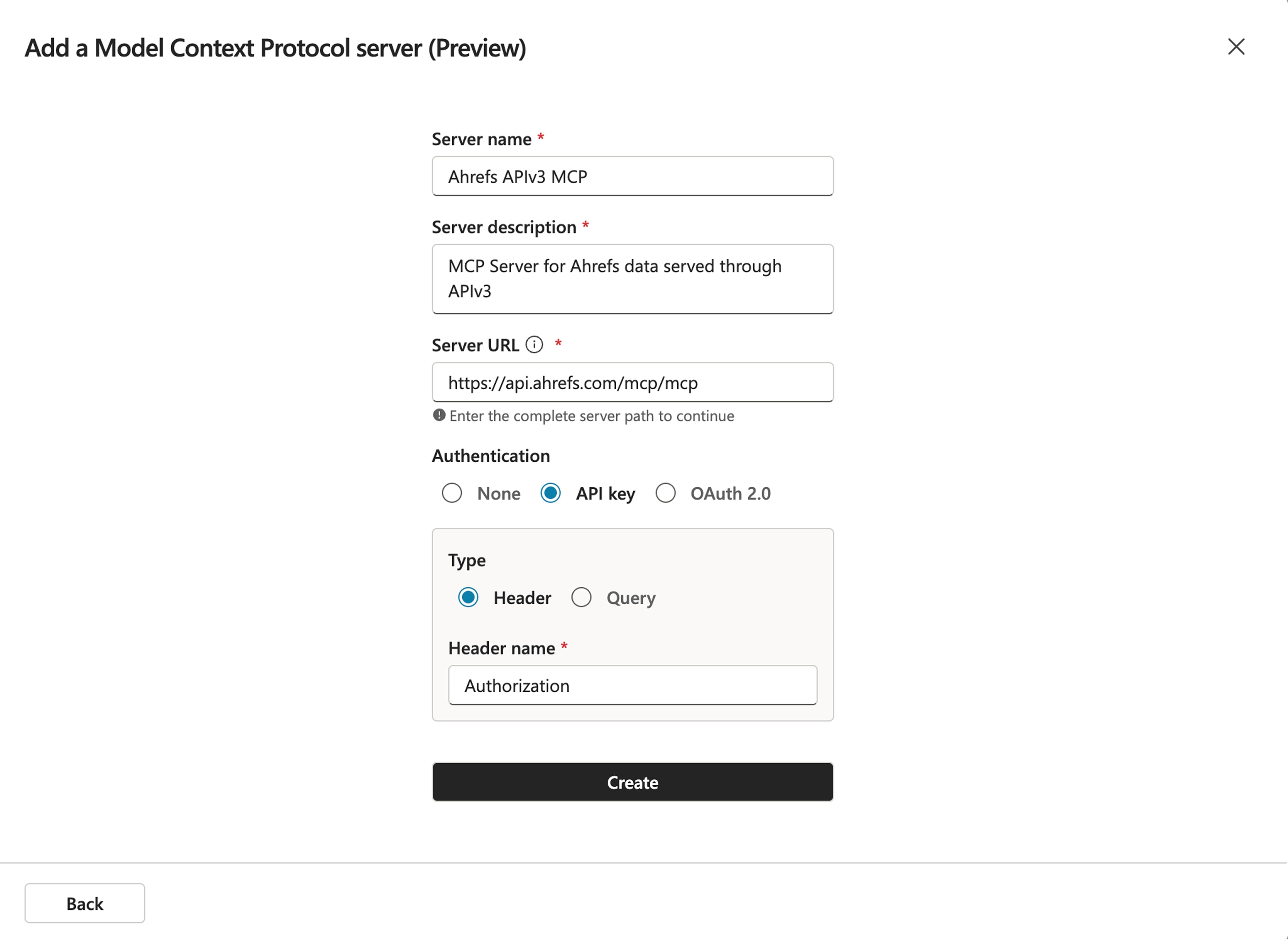The width and height of the screenshot is (1288, 939).
Task: Click the Server name input field
Action: coord(632,176)
